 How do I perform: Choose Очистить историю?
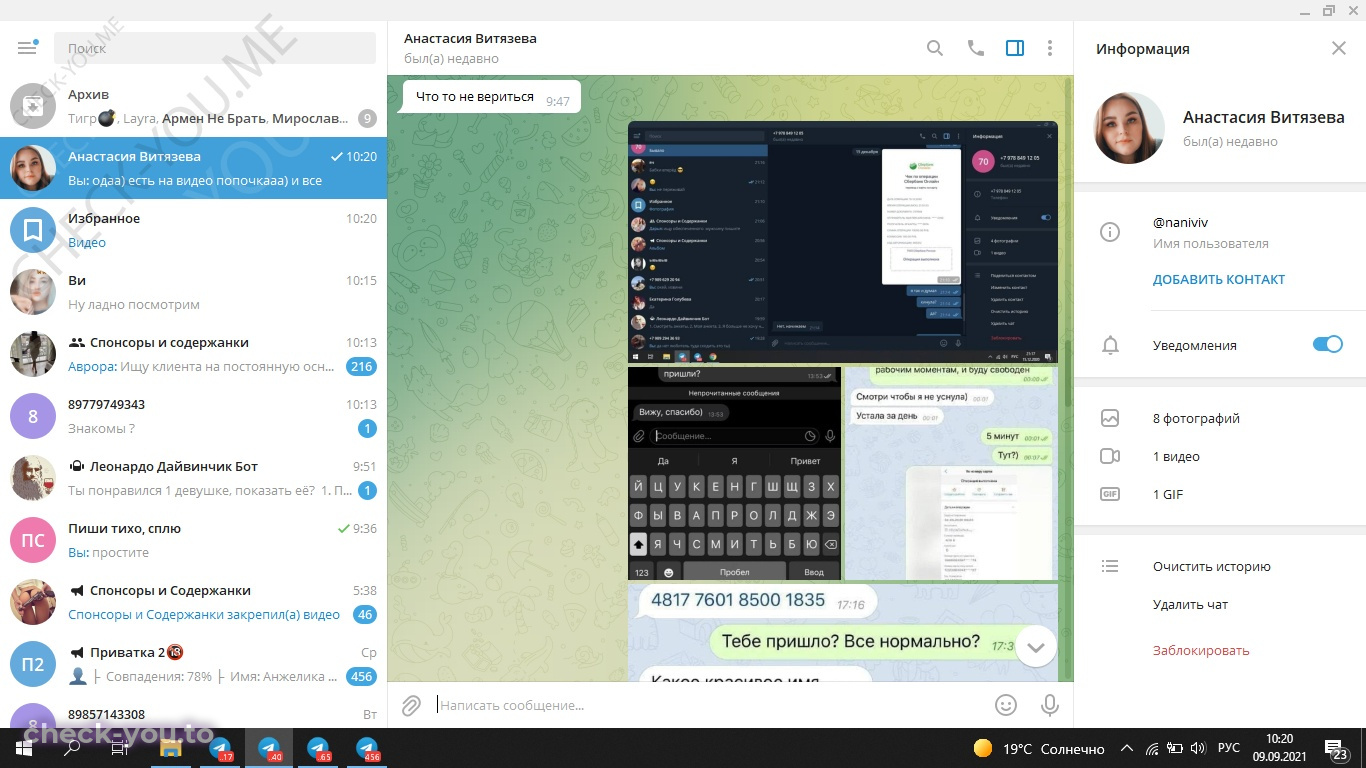tap(1212, 567)
